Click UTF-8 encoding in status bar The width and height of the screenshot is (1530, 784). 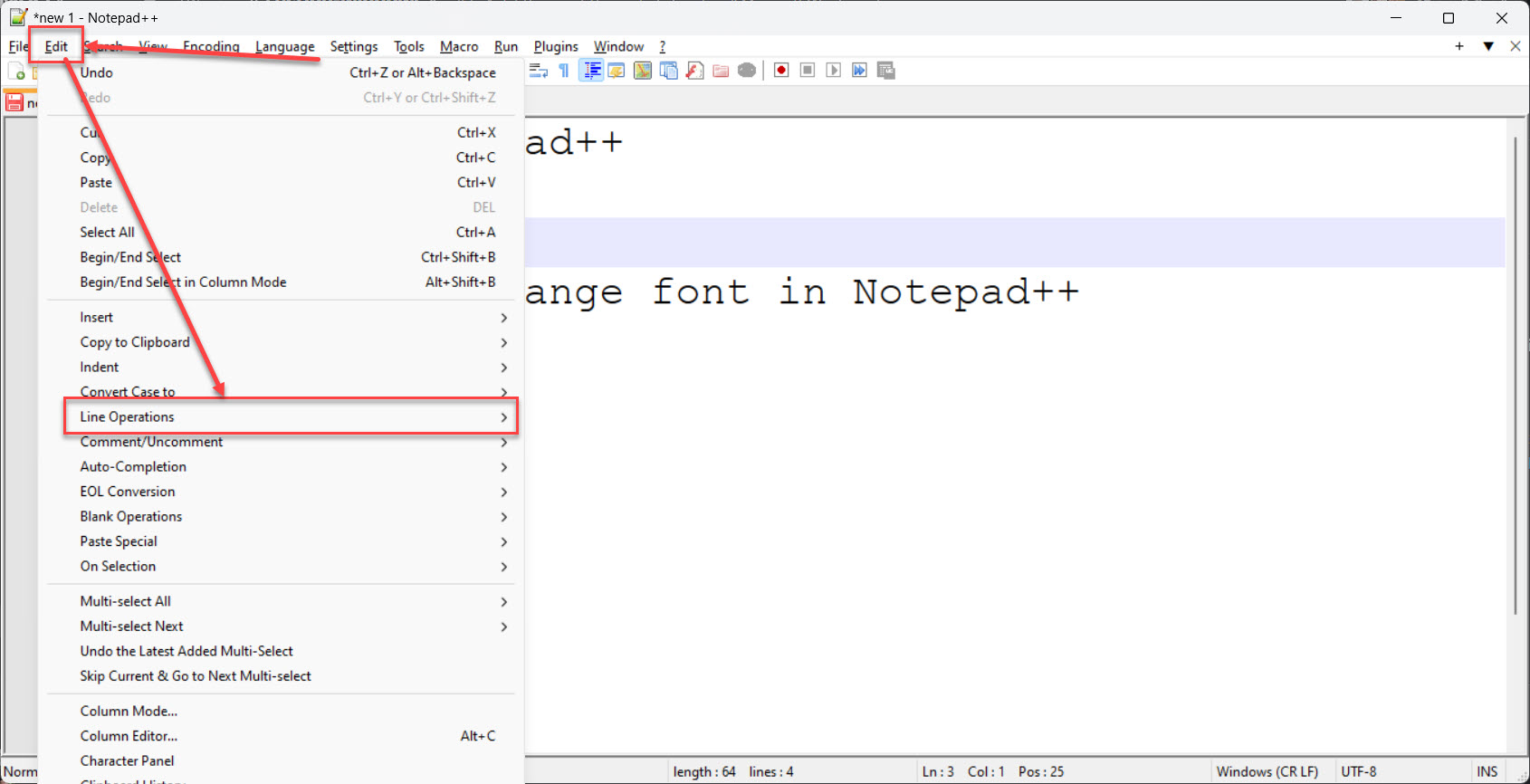pyautogui.click(x=1359, y=771)
